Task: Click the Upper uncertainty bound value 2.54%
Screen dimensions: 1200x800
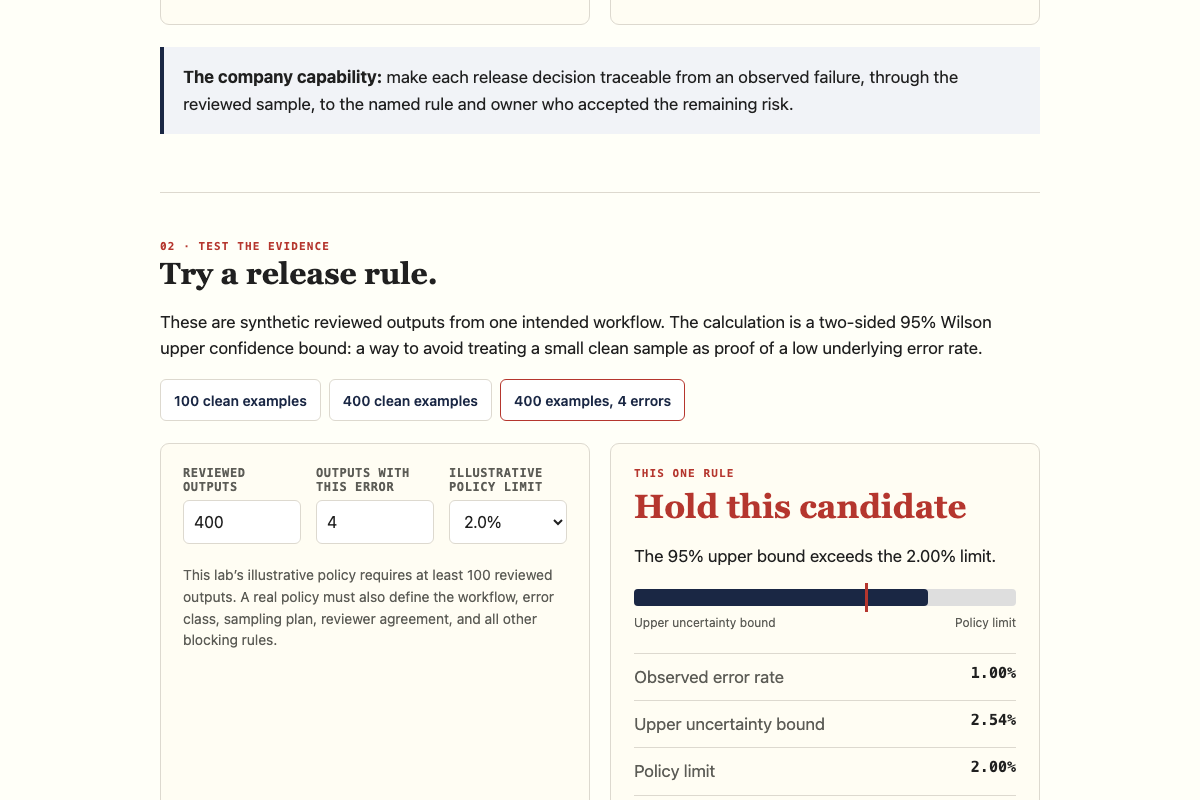Action: coord(993,720)
